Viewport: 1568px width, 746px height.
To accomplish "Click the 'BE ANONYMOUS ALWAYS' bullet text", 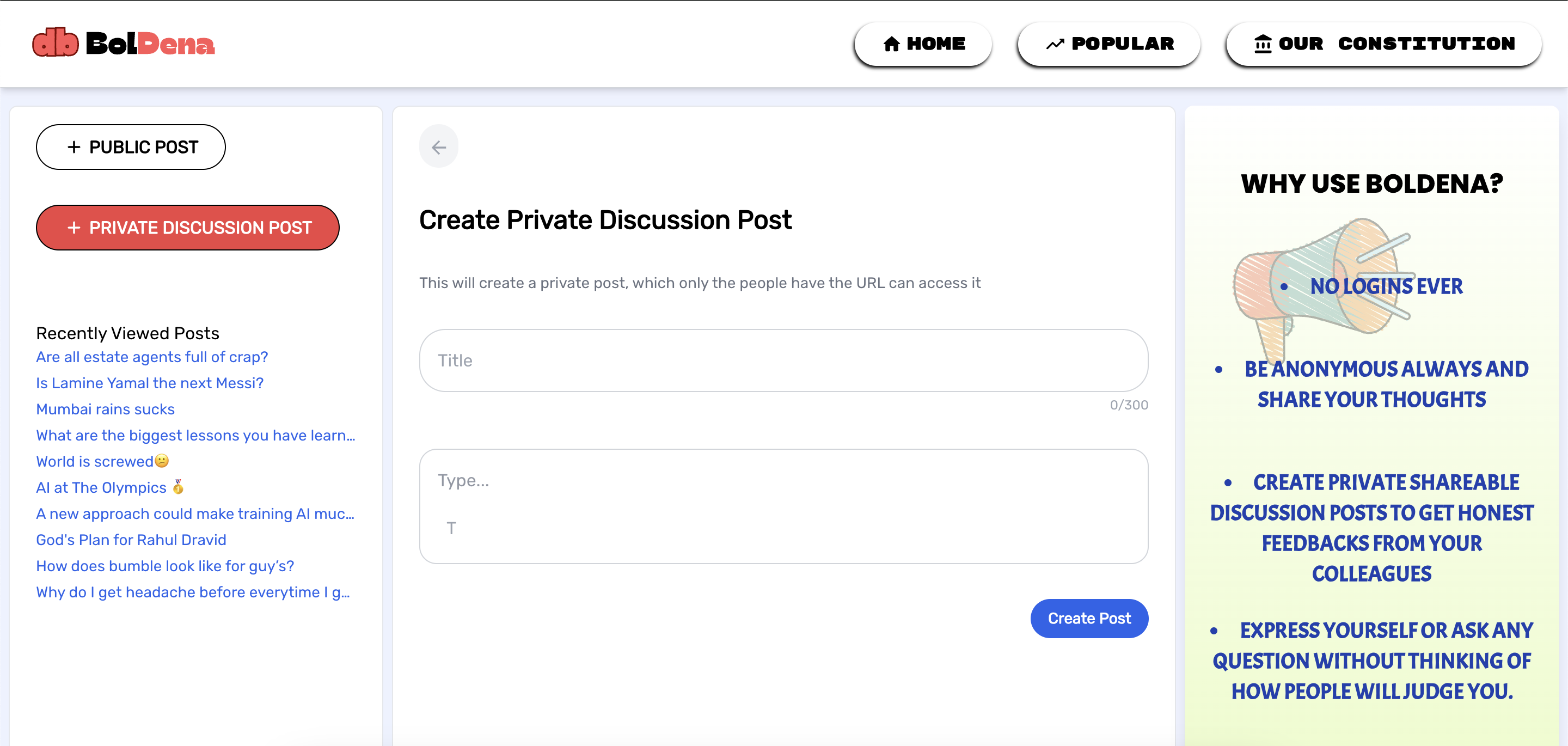I will coord(1386,384).
